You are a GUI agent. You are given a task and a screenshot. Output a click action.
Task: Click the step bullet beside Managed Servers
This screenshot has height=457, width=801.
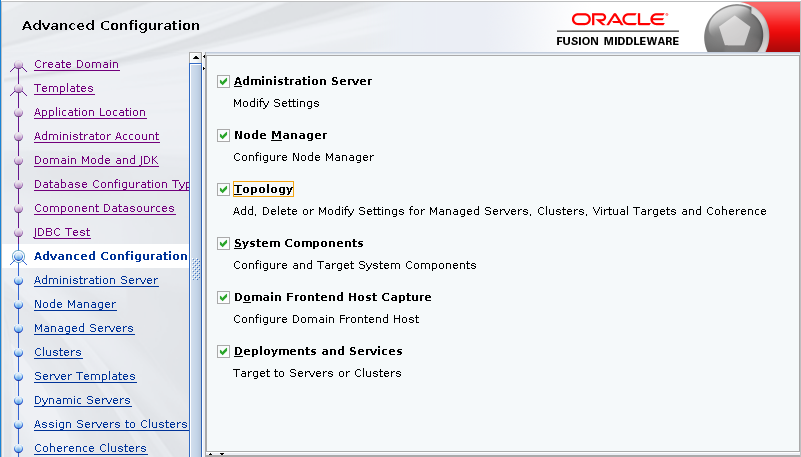point(17,329)
